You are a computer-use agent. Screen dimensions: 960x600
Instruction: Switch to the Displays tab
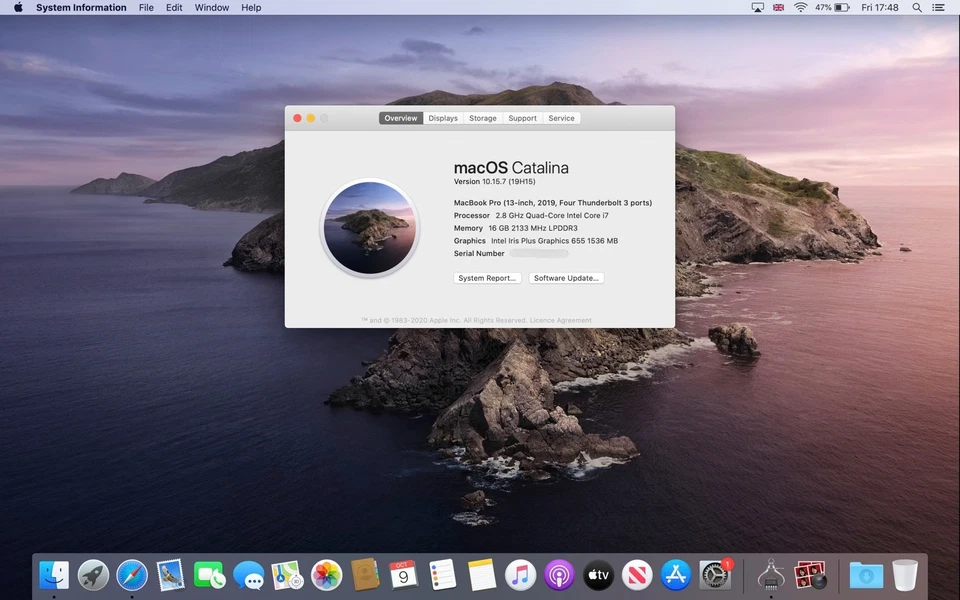[x=443, y=118]
